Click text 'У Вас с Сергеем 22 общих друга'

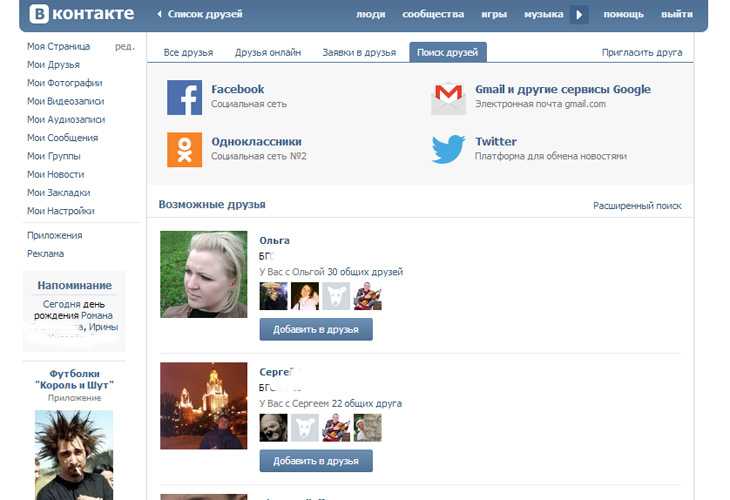tap(331, 403)
